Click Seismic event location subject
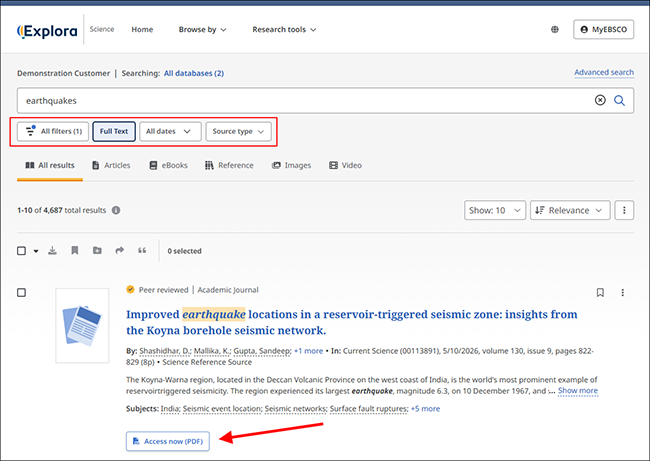 tap(222, 409)
